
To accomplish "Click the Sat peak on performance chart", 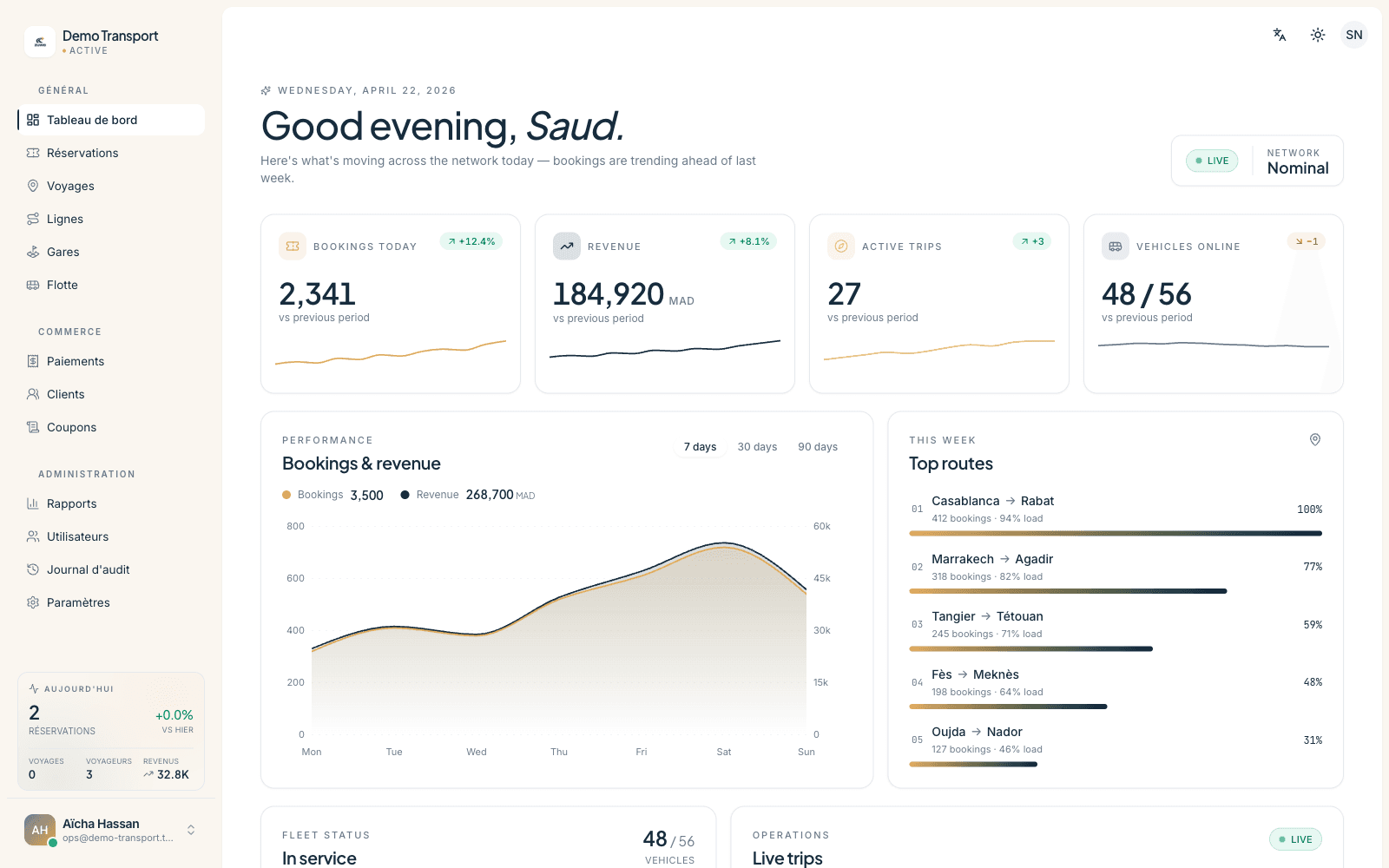I will (724, 545).
